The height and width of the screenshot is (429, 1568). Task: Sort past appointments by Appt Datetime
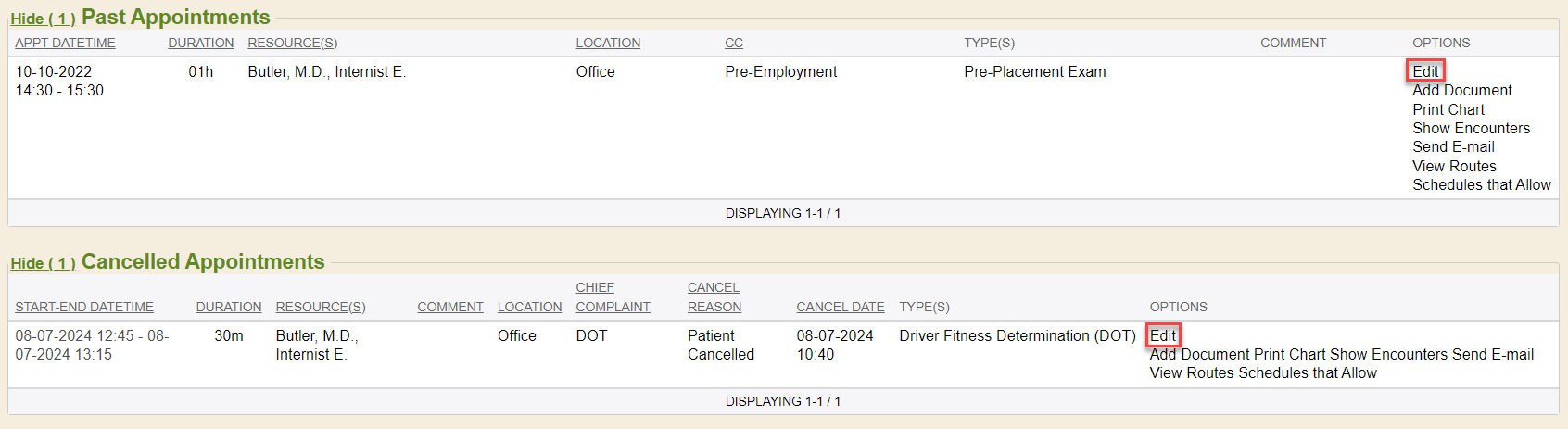(x=65, y=43)
